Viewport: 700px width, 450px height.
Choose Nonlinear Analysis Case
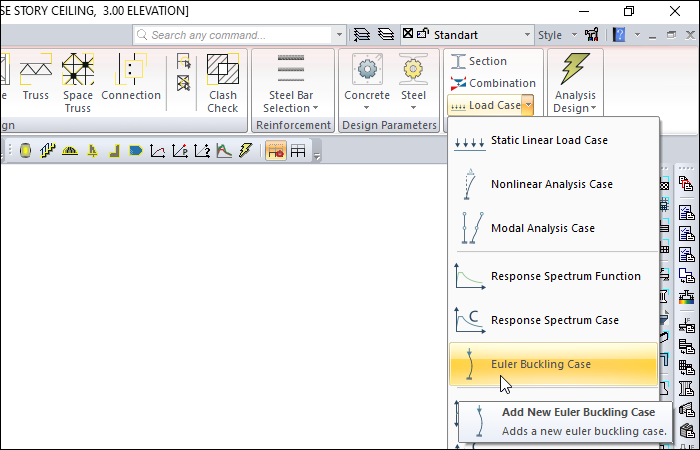553,184
